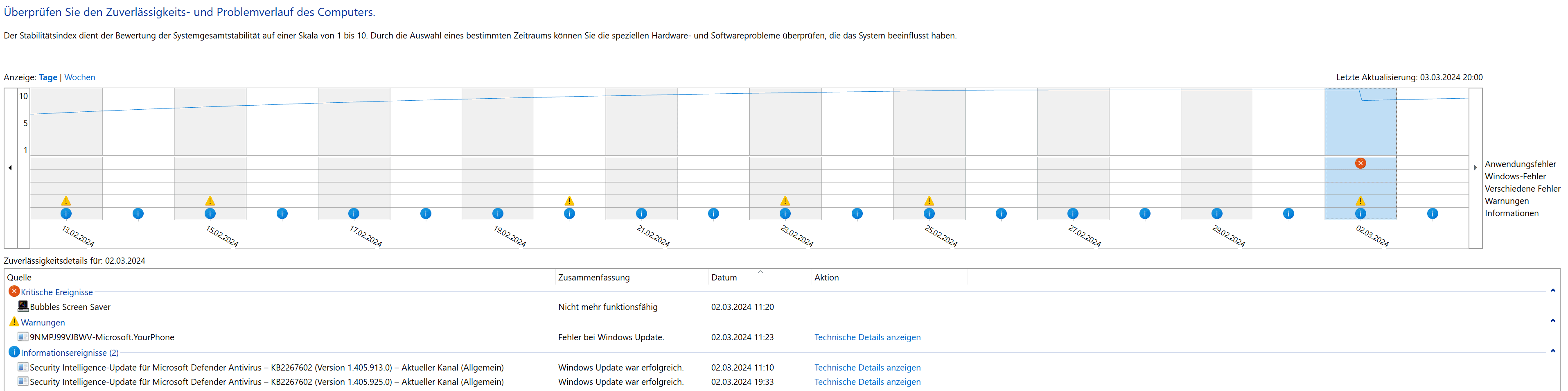Click the information icon for 21.02.2024
The height and width of the screenshot is (391, 1568).
tap(641, 214)
